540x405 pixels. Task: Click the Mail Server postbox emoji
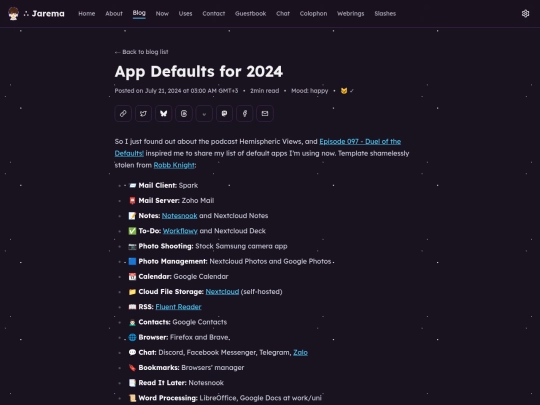pyautogui.click(x=132, y=200)
